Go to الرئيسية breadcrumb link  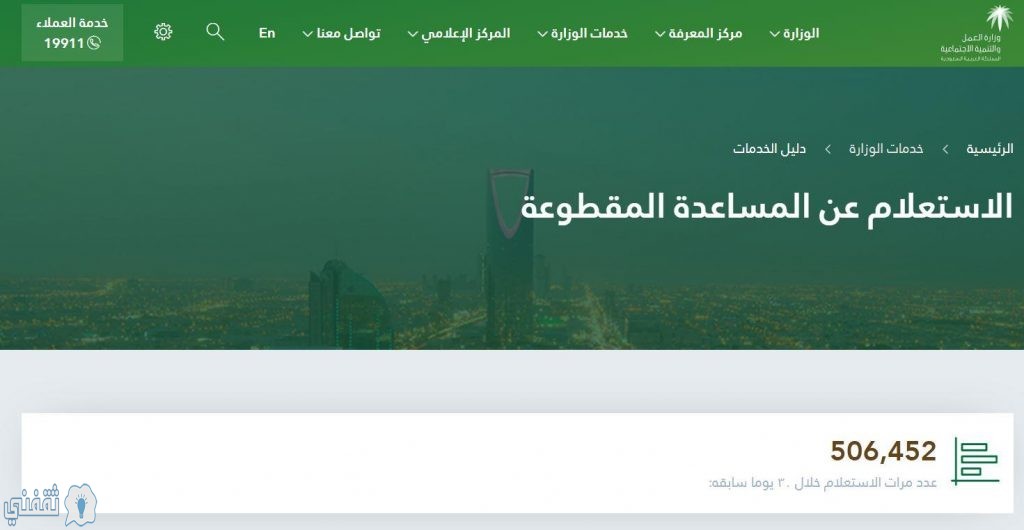click(x=990, y=149)
